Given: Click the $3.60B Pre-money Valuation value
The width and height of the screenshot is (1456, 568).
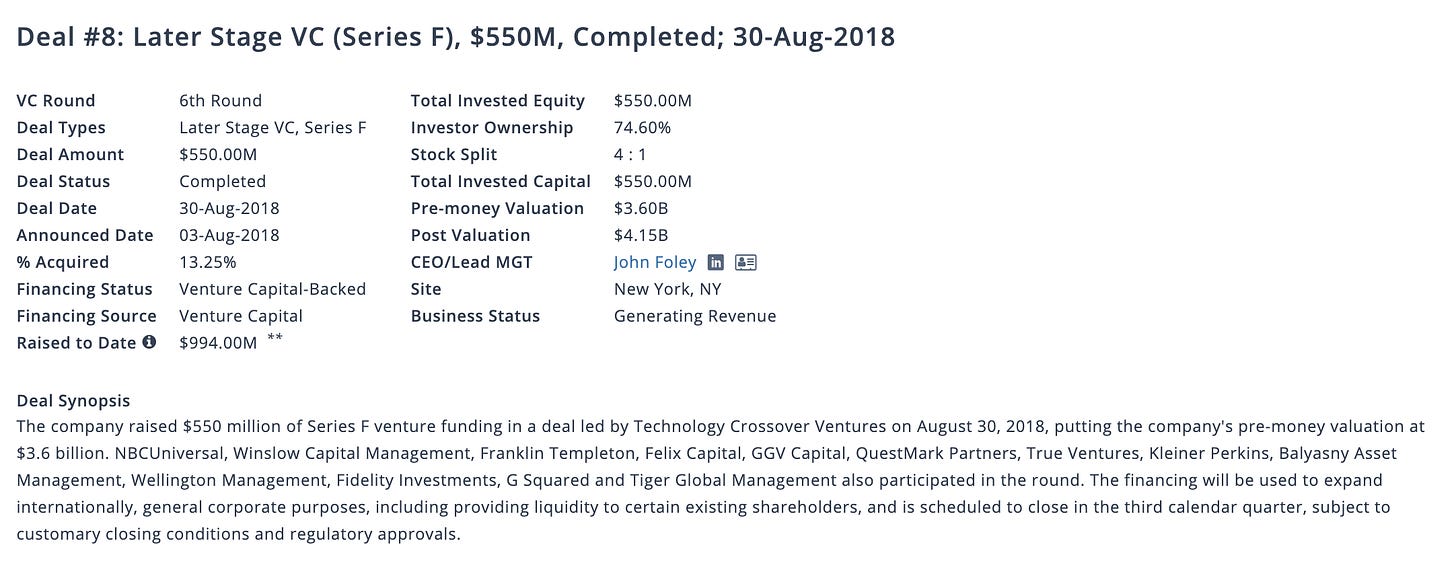Looking at the screenshot, I should tap(641, 208).
